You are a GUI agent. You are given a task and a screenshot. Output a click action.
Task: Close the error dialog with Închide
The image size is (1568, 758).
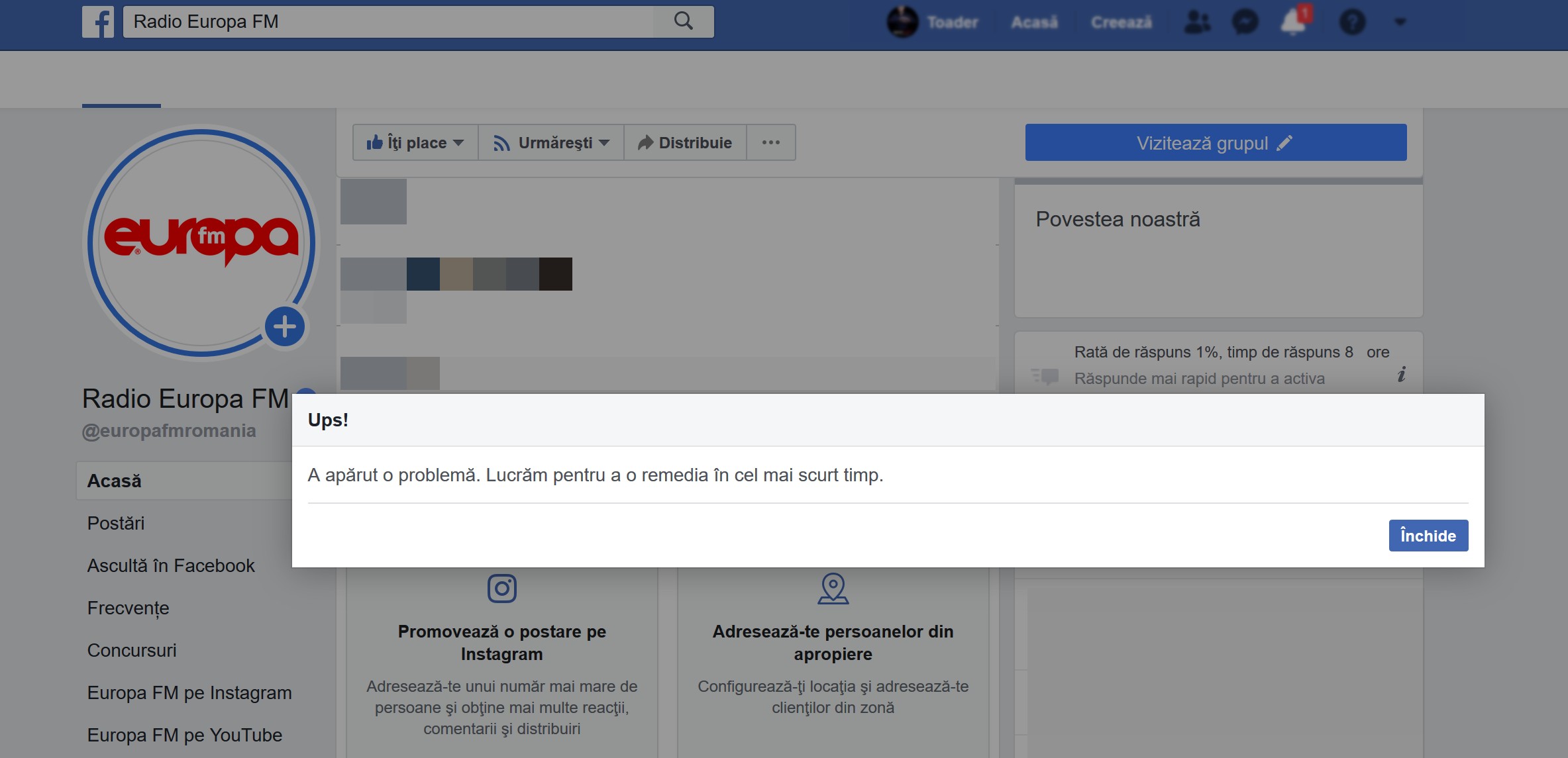[x=1428, y=536]
